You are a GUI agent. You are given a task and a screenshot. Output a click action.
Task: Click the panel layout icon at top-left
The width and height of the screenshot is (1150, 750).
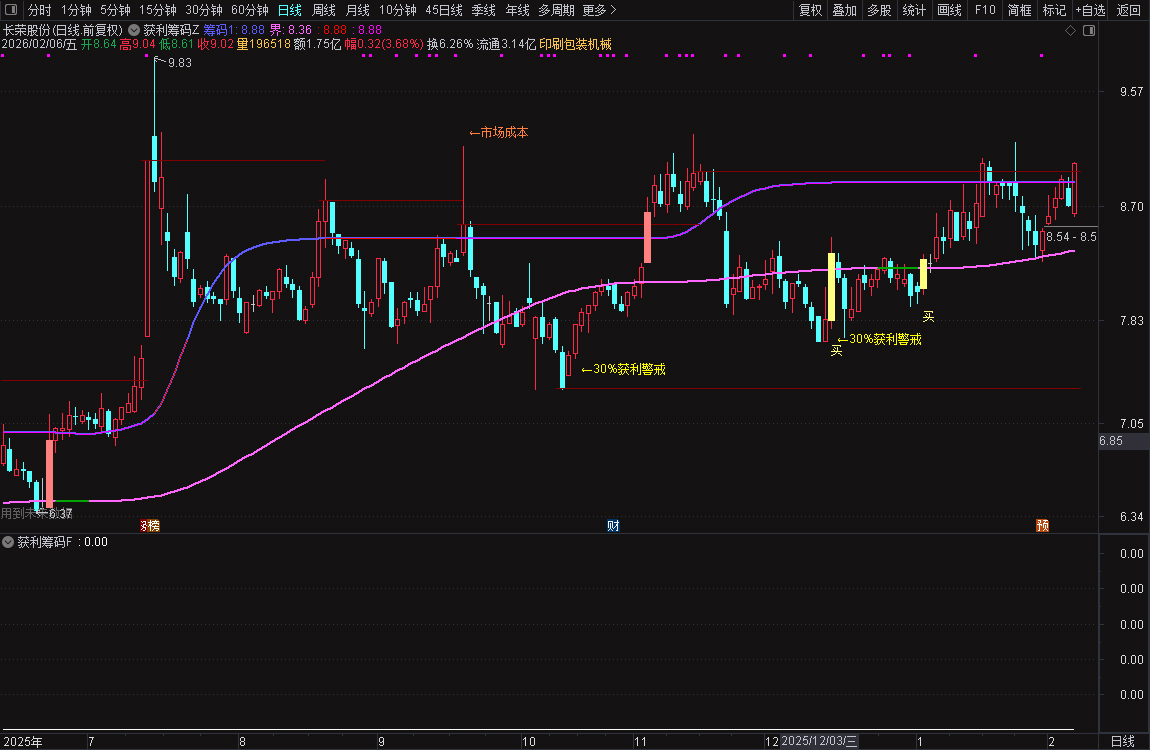click(x=10, y=10)
